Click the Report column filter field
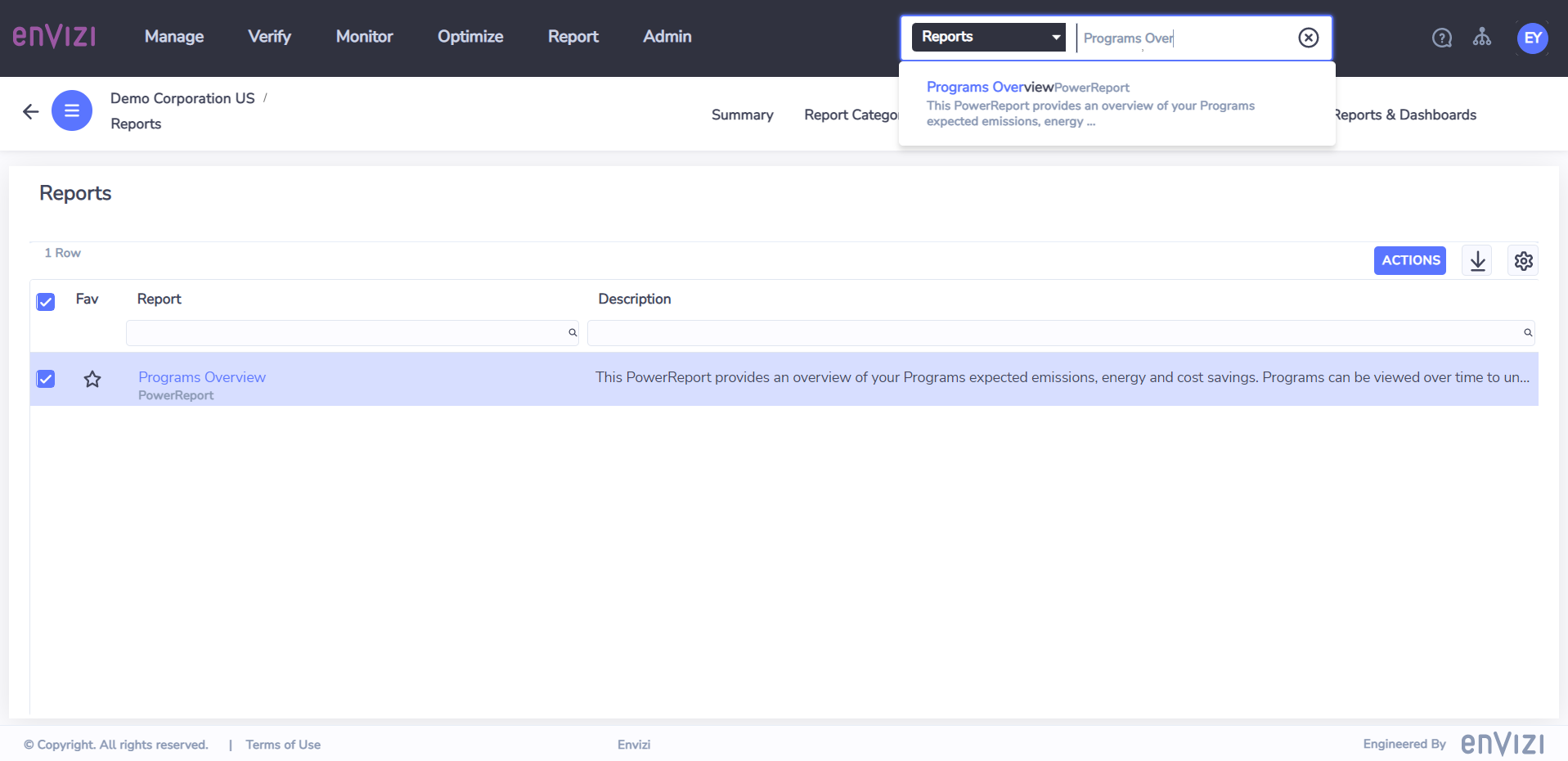This screenshot has height=761, width=1568. [353, 333]
